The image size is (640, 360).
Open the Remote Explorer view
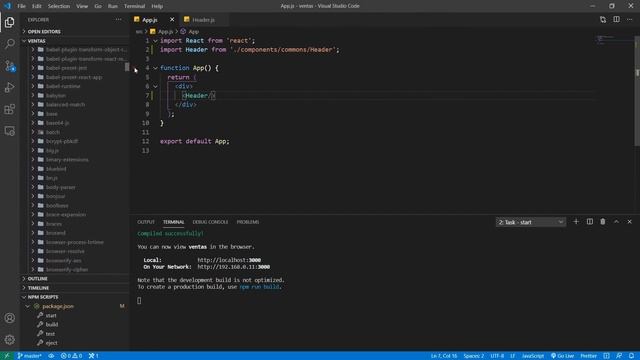coord(10,131)
